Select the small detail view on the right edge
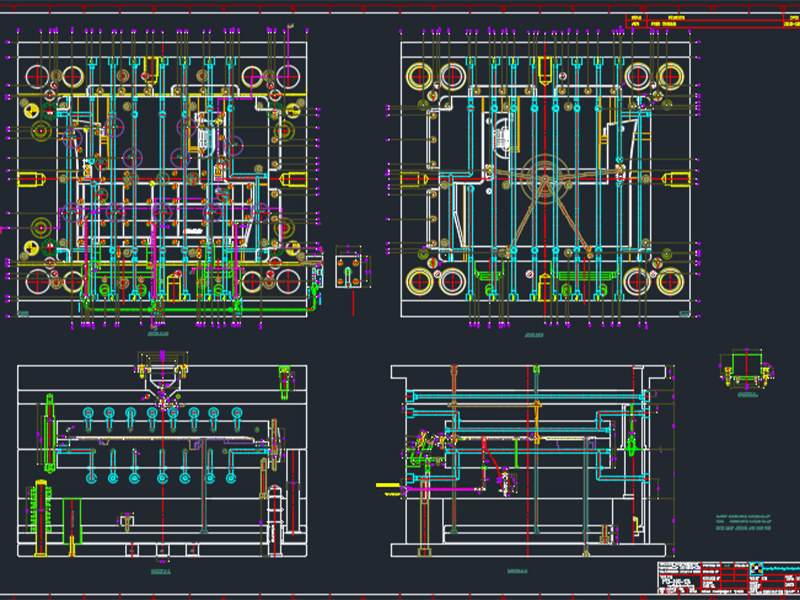This screenshot has height=600, width=800. pos(745,370)
